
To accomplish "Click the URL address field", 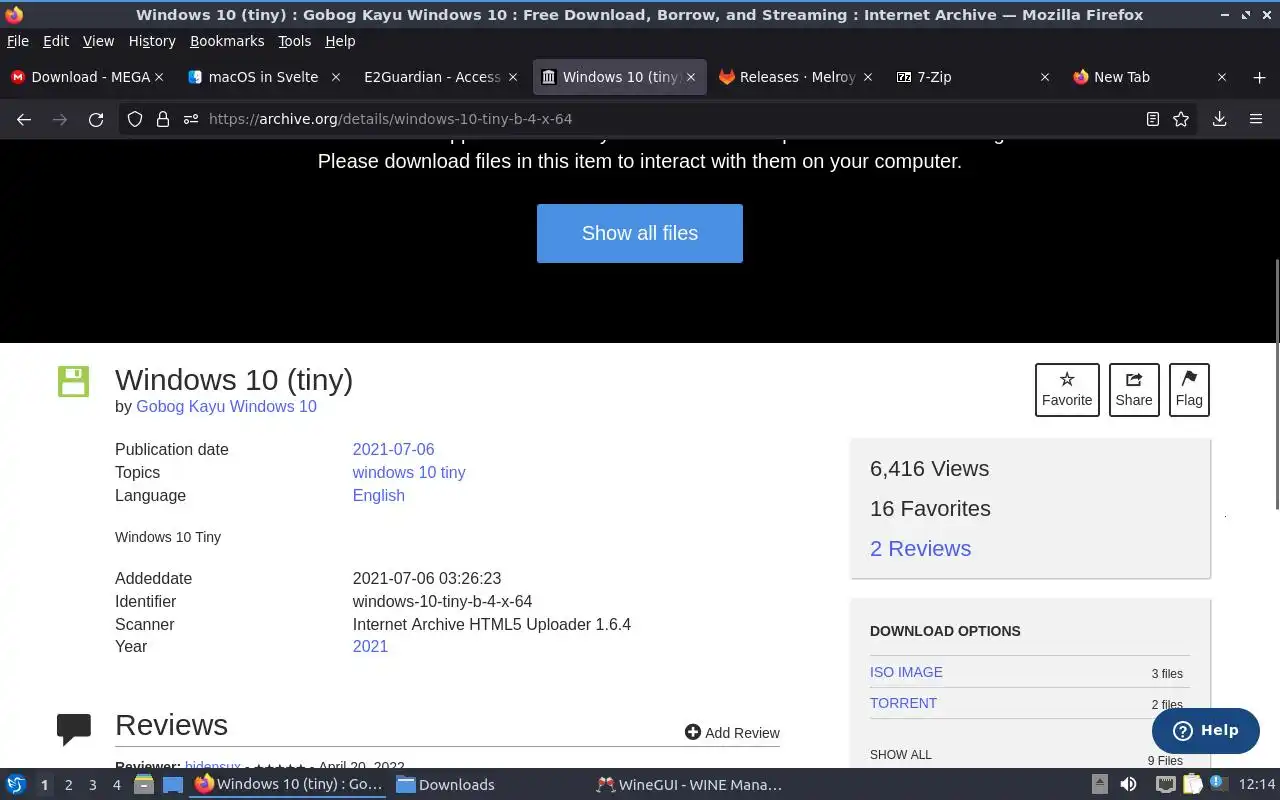I will tap(660, 119).
